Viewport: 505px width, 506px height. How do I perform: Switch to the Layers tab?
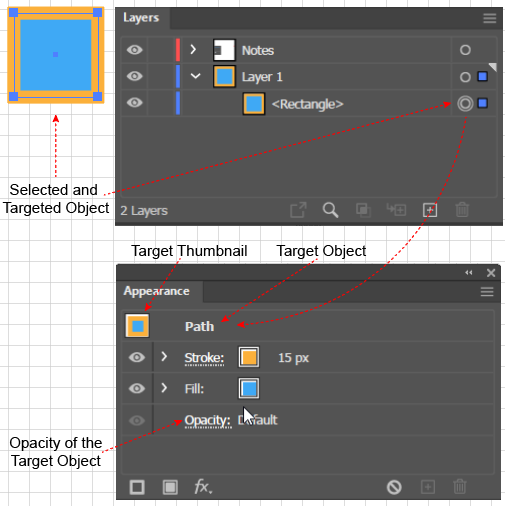[x=141, y=18]
